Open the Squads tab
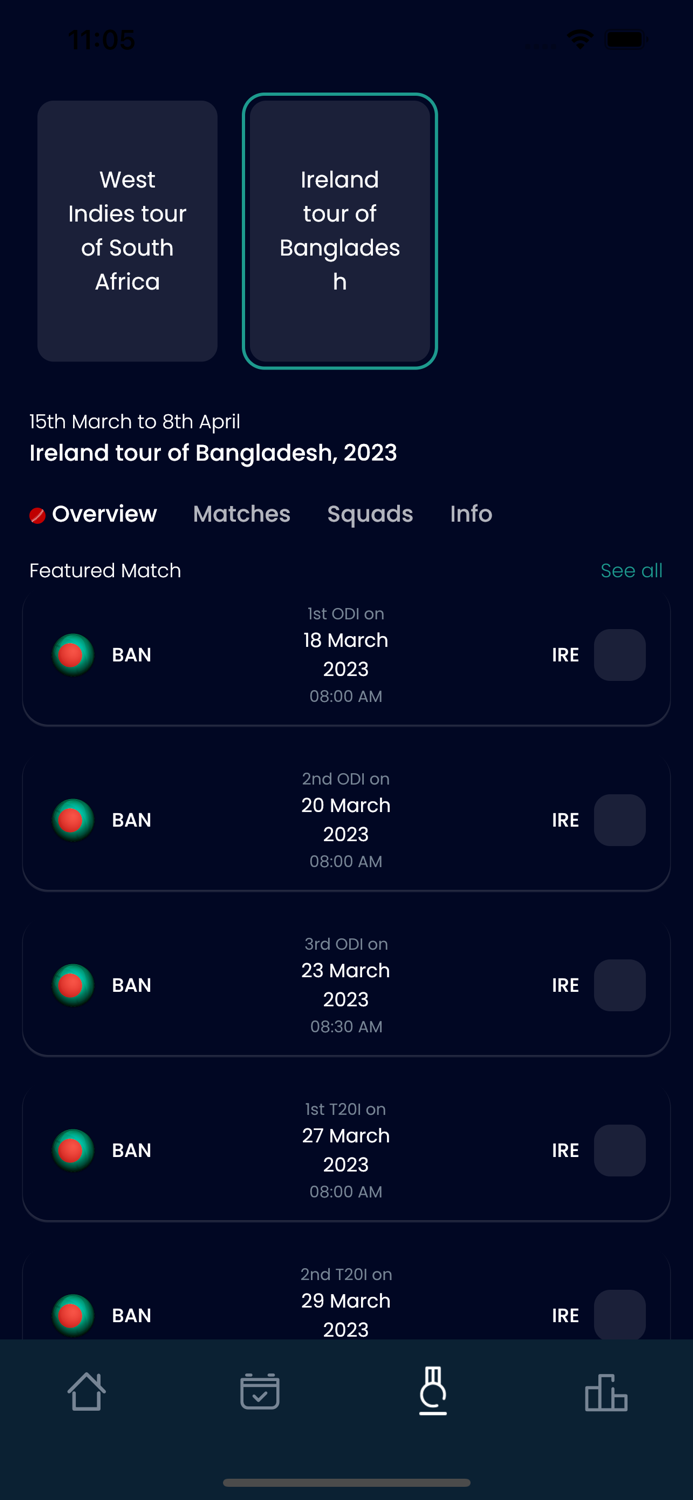 pos(370,514)
